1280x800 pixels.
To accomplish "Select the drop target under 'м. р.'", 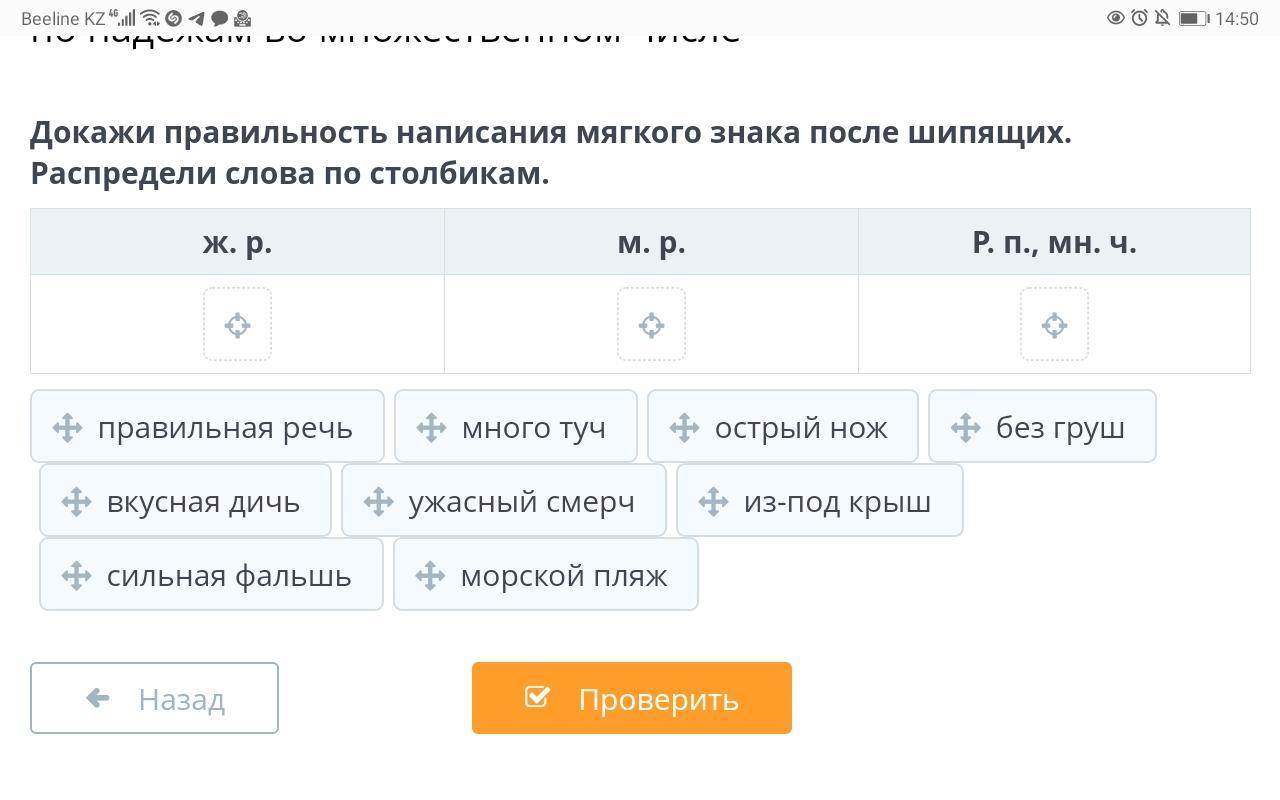I will [651, 324].
